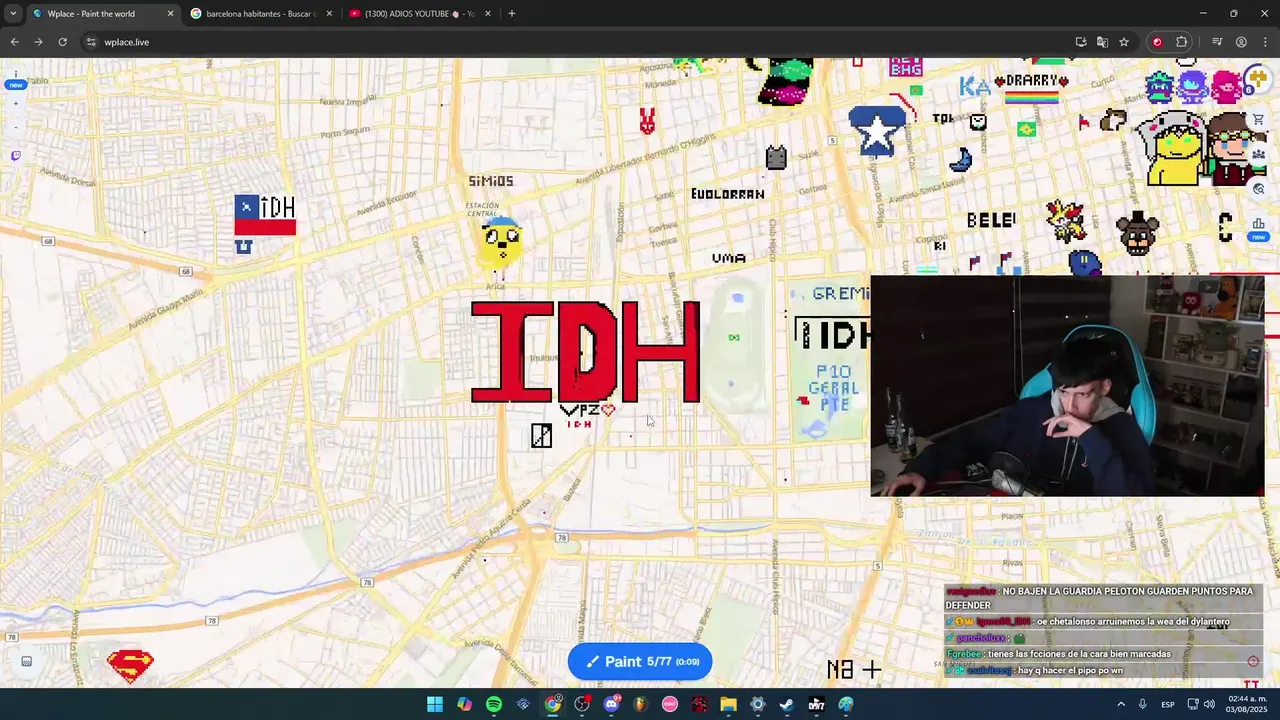Viewport: 1280px width, 720px height.
Task: Click the install app icon in address bar
Action: [1081, 42]
